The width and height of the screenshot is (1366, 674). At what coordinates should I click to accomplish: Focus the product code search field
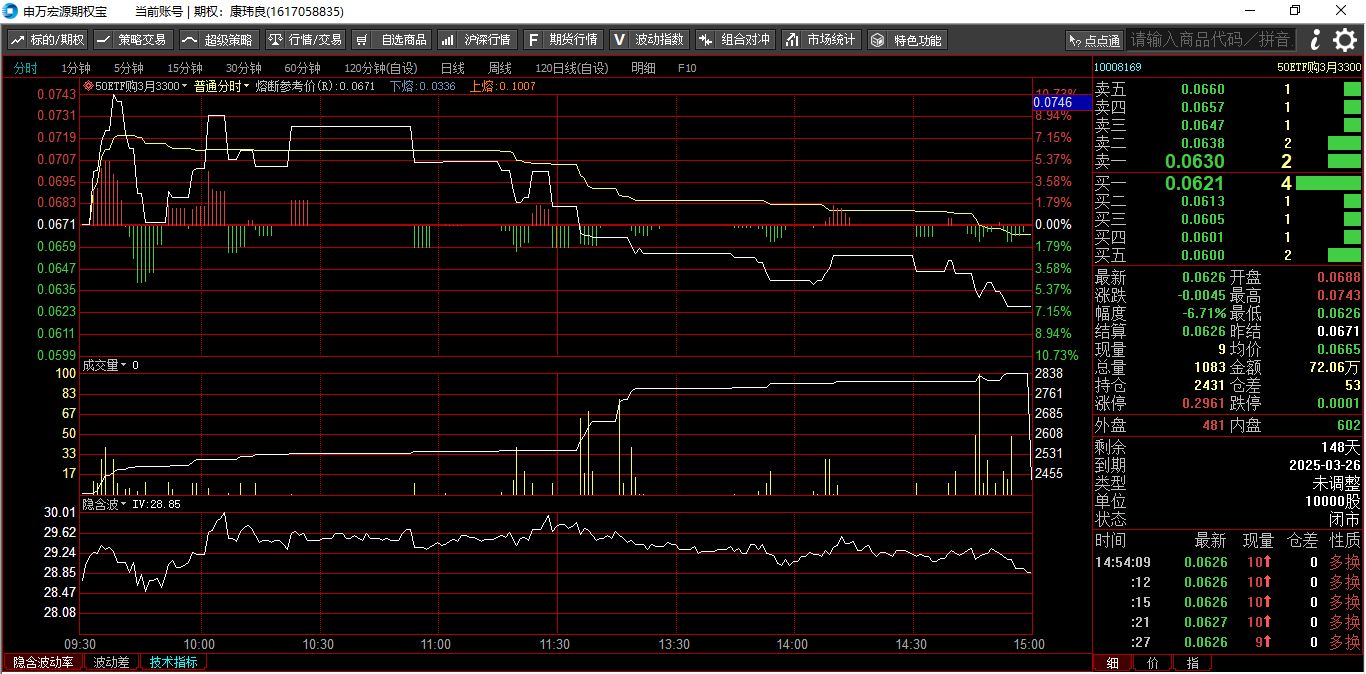[1211, 40]
